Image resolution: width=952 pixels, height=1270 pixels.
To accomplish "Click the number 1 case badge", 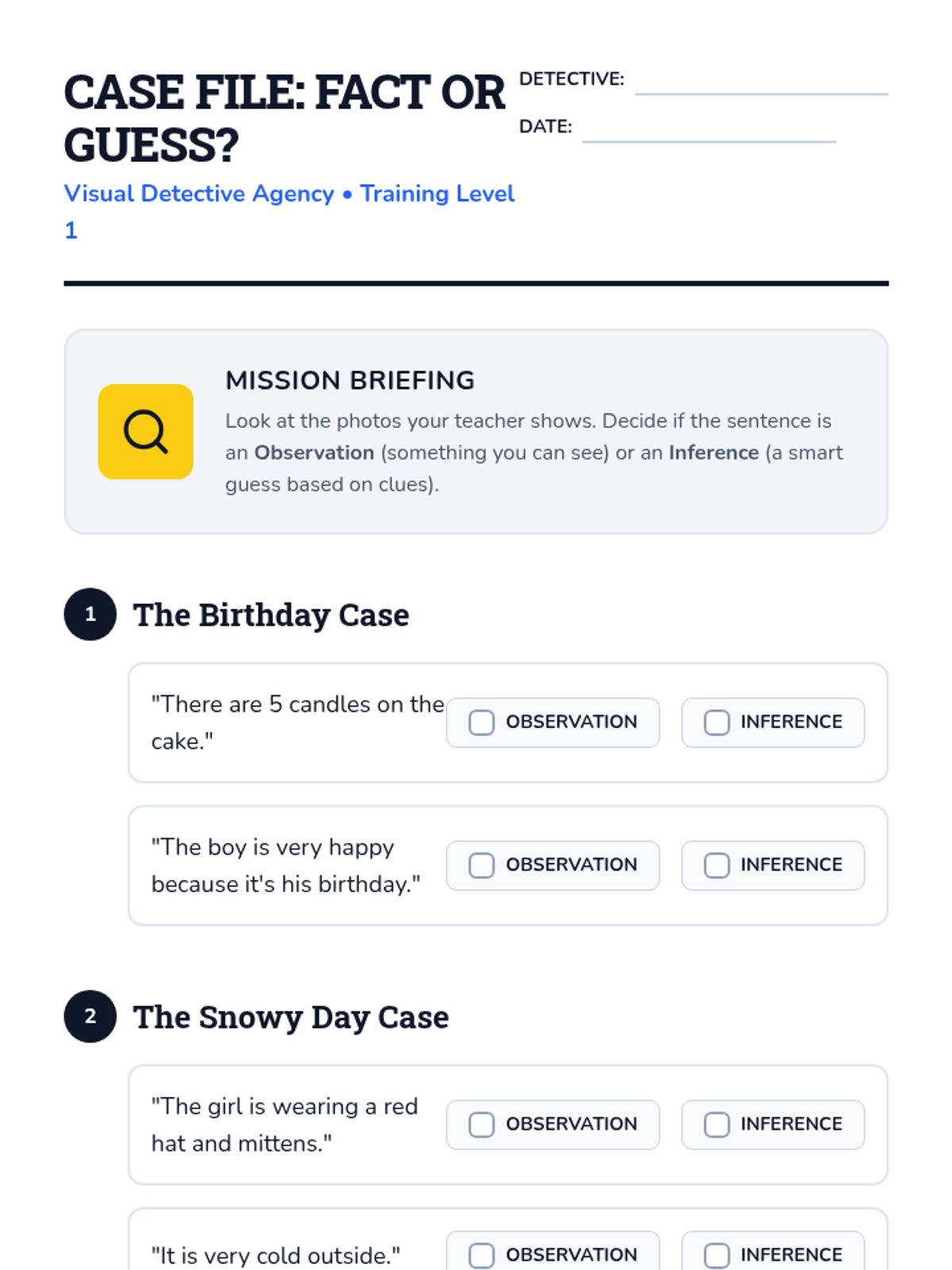I will coord(90,614).
